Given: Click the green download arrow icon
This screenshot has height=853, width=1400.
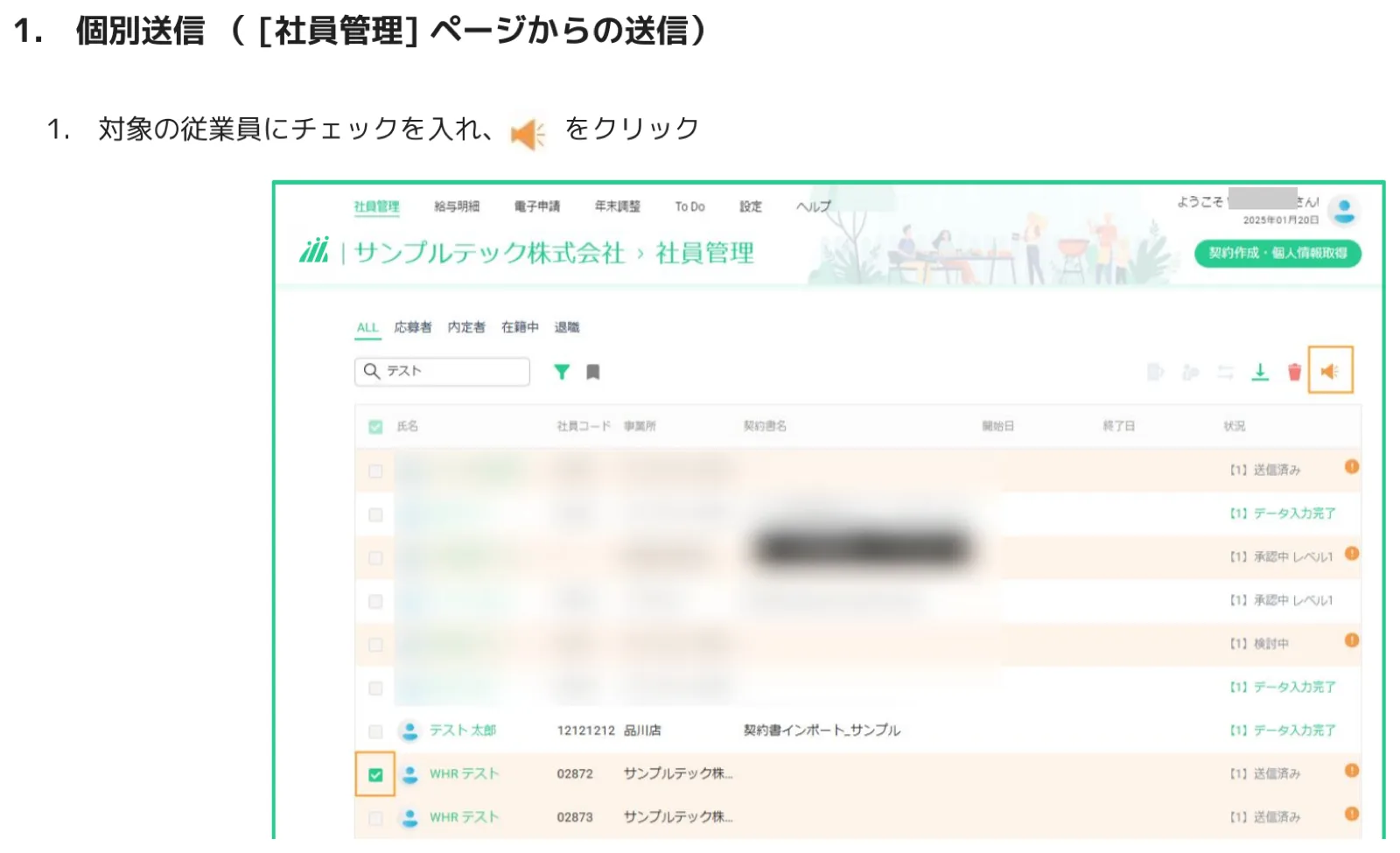Looking at the screenshot, I should point(1259,372).
